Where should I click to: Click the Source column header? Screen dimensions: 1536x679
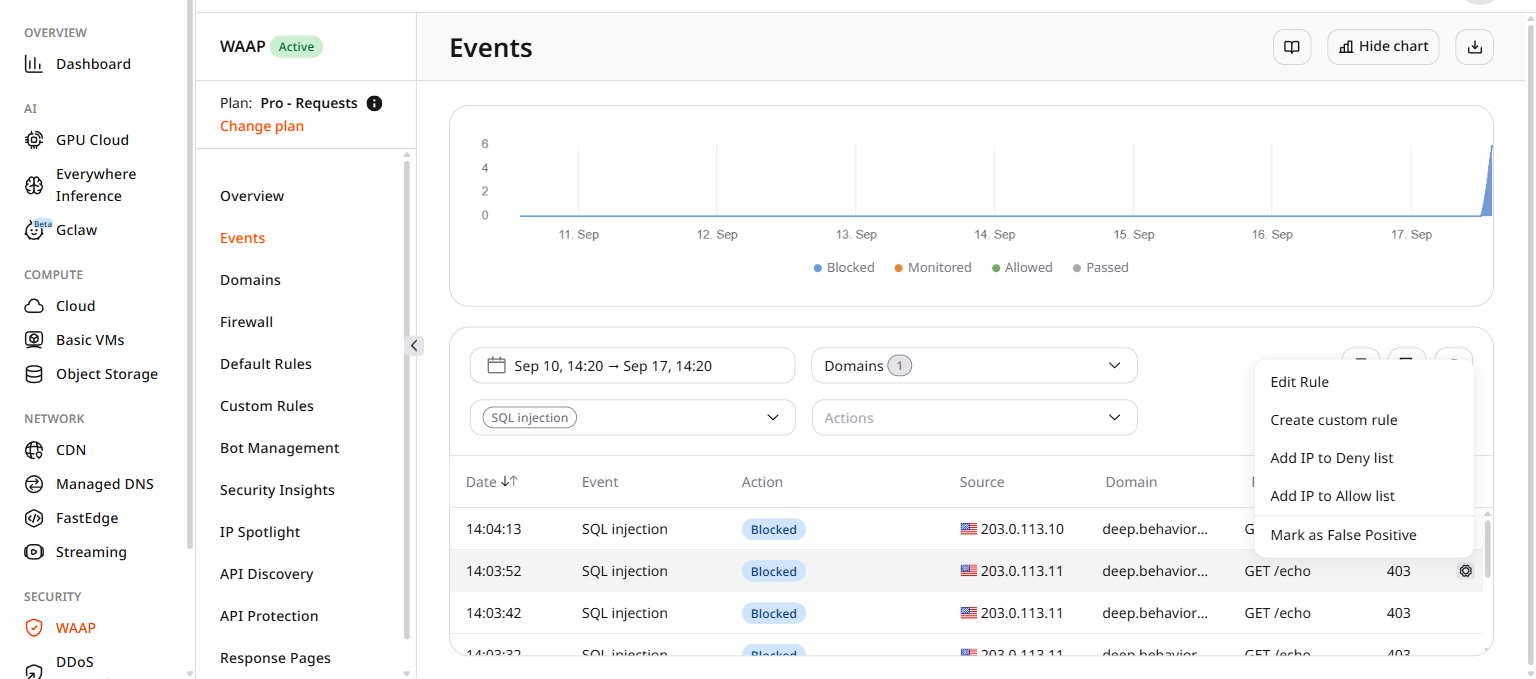982,482
